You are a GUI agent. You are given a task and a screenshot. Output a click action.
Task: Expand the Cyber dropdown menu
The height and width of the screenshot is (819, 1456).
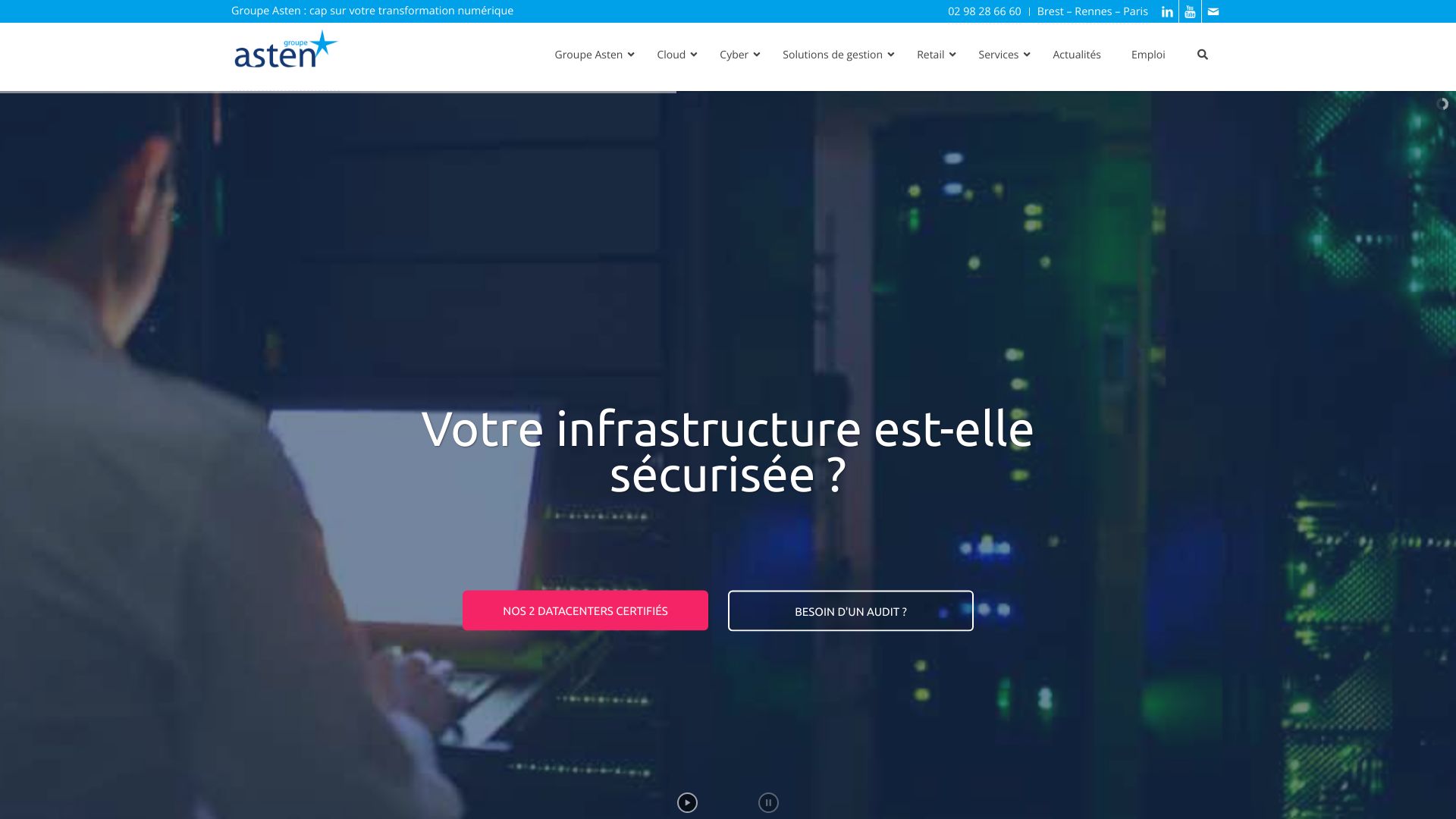(740, 54)
